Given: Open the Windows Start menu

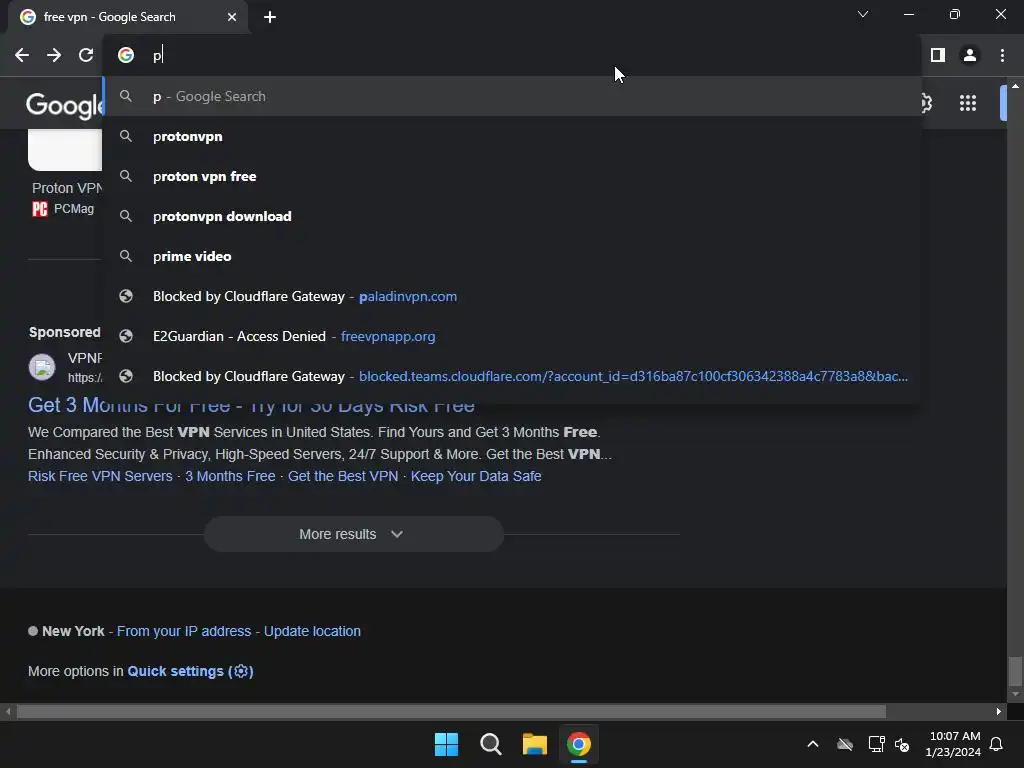Looking at the screenshot, I should (446, 744).
